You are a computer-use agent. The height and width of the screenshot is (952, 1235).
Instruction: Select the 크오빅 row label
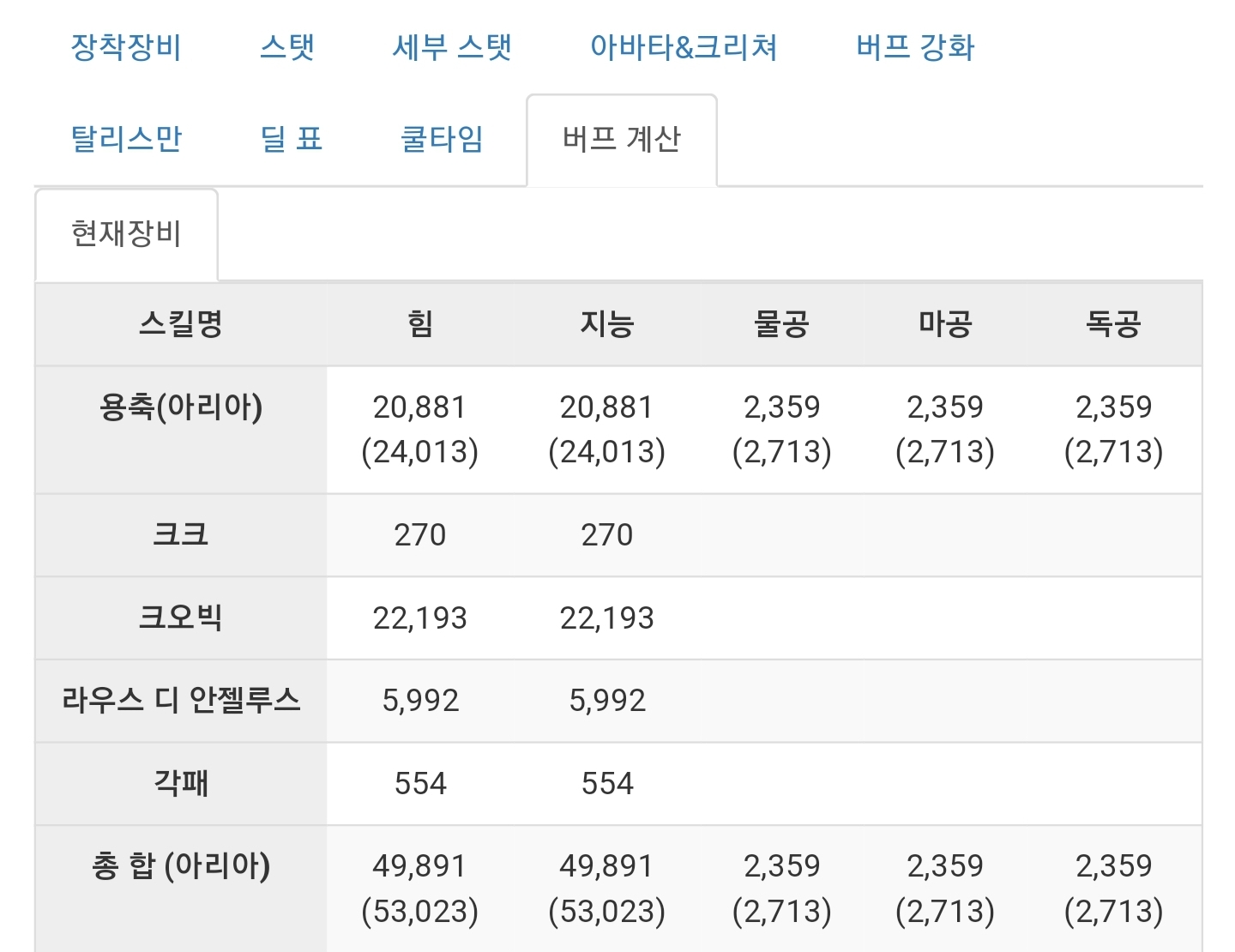click(181, 618)
